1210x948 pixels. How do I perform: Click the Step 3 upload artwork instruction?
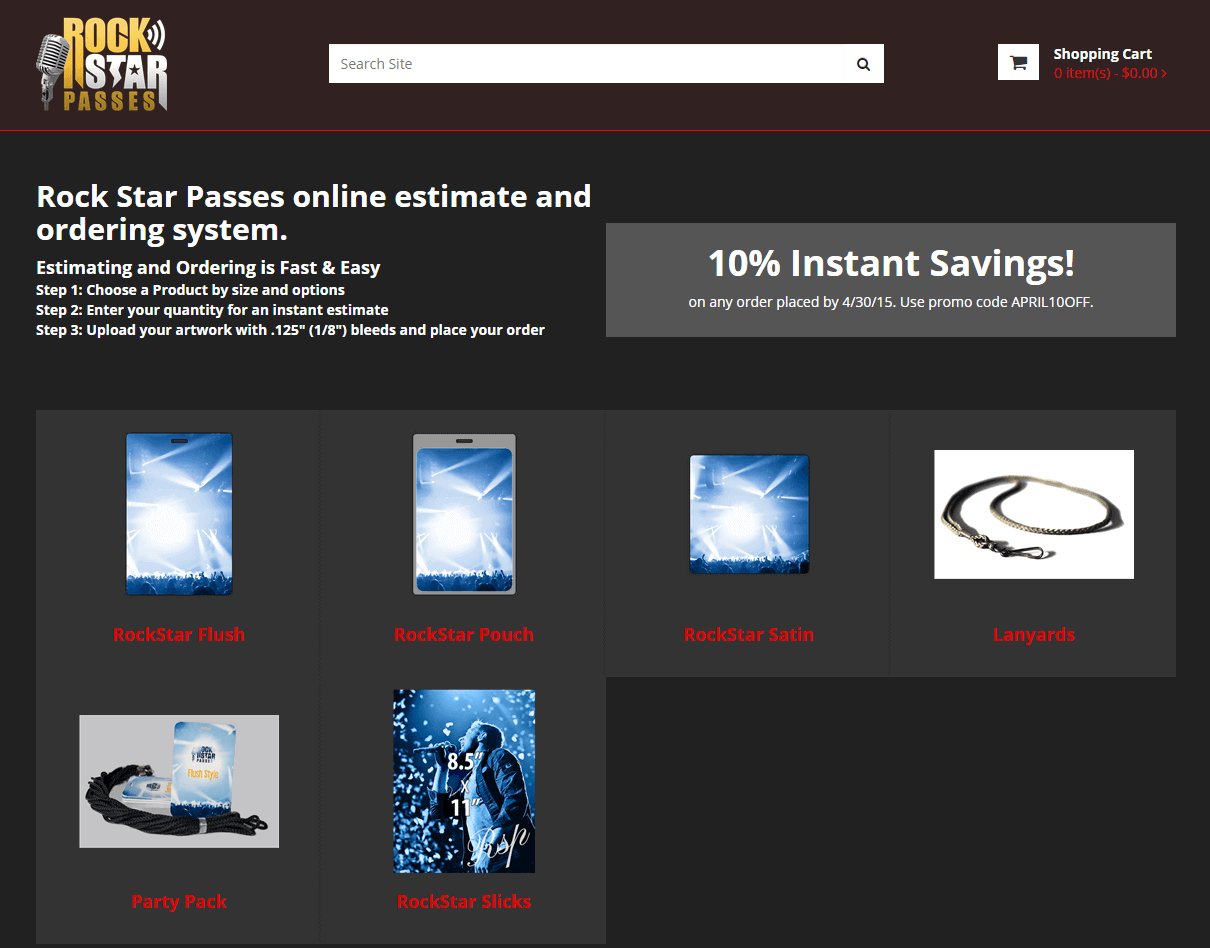coord(290,330)
